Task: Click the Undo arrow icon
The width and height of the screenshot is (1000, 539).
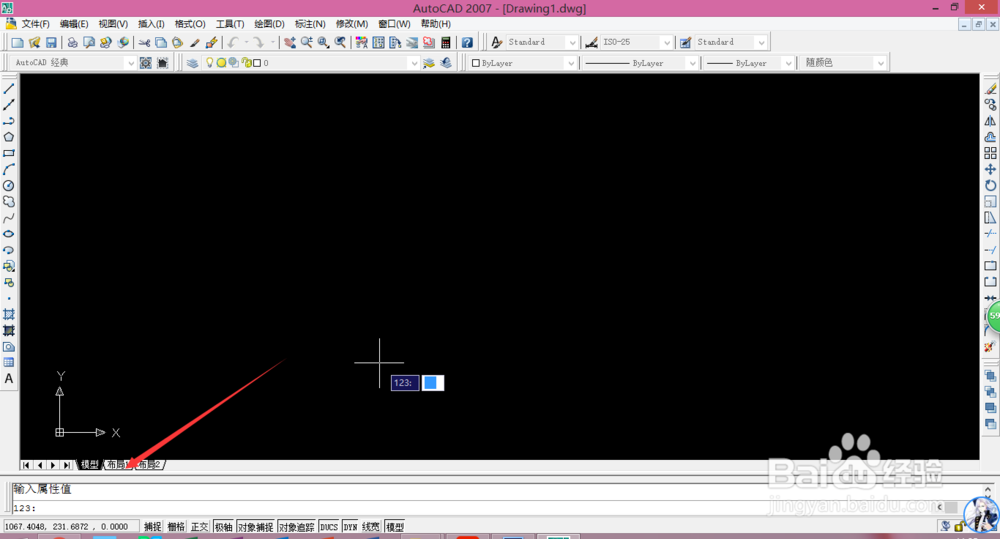Action: click(233, 43)
